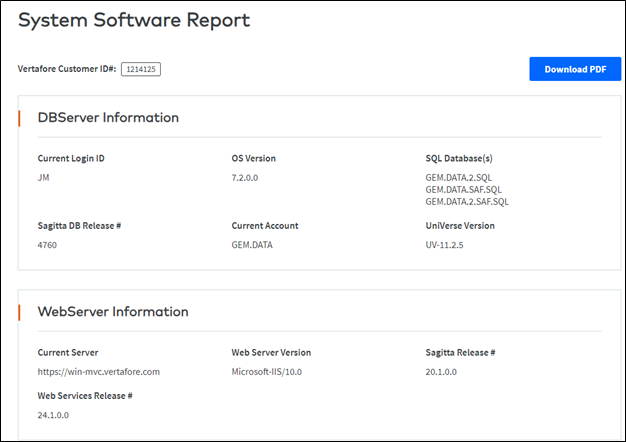Click the Download PDF button
The width and height of the screenshot is (626, 442).
575,69
